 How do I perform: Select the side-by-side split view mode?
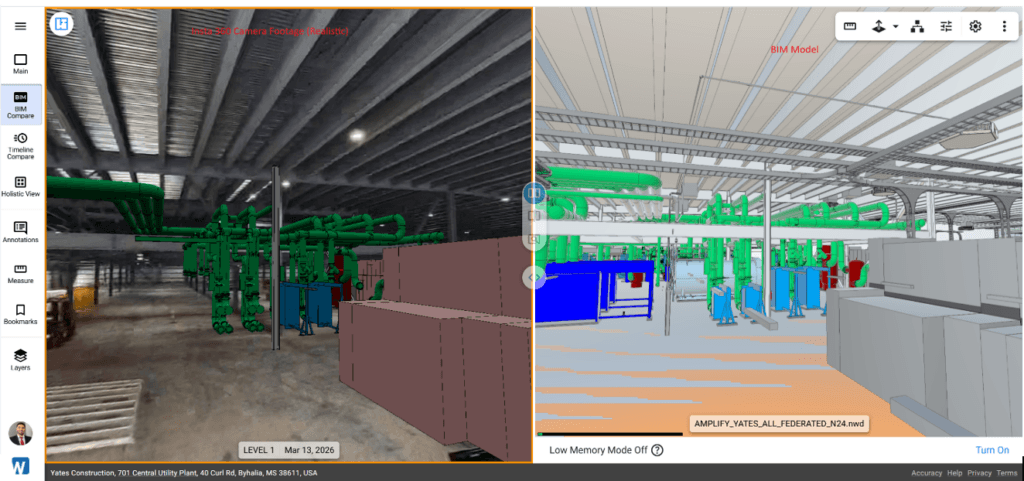click(x=534, y=193)
